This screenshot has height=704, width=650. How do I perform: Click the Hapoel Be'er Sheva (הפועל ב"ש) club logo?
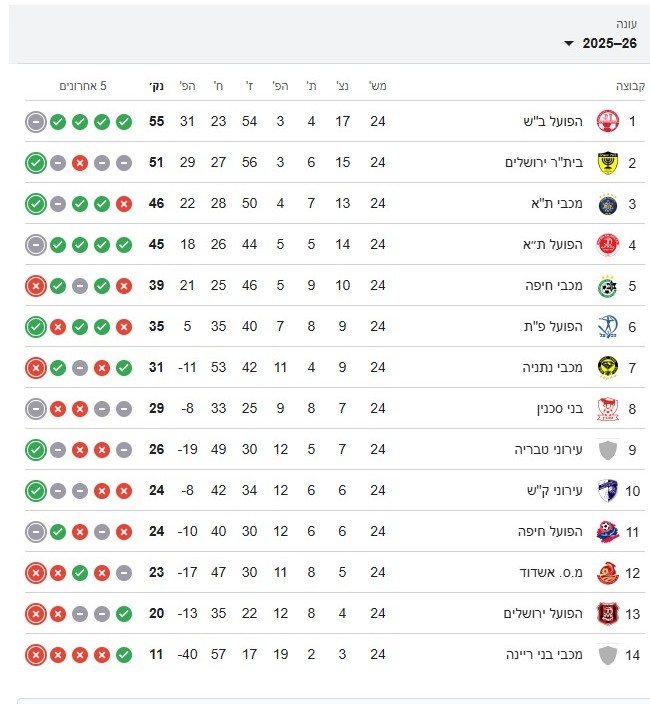tap(607, 122)
